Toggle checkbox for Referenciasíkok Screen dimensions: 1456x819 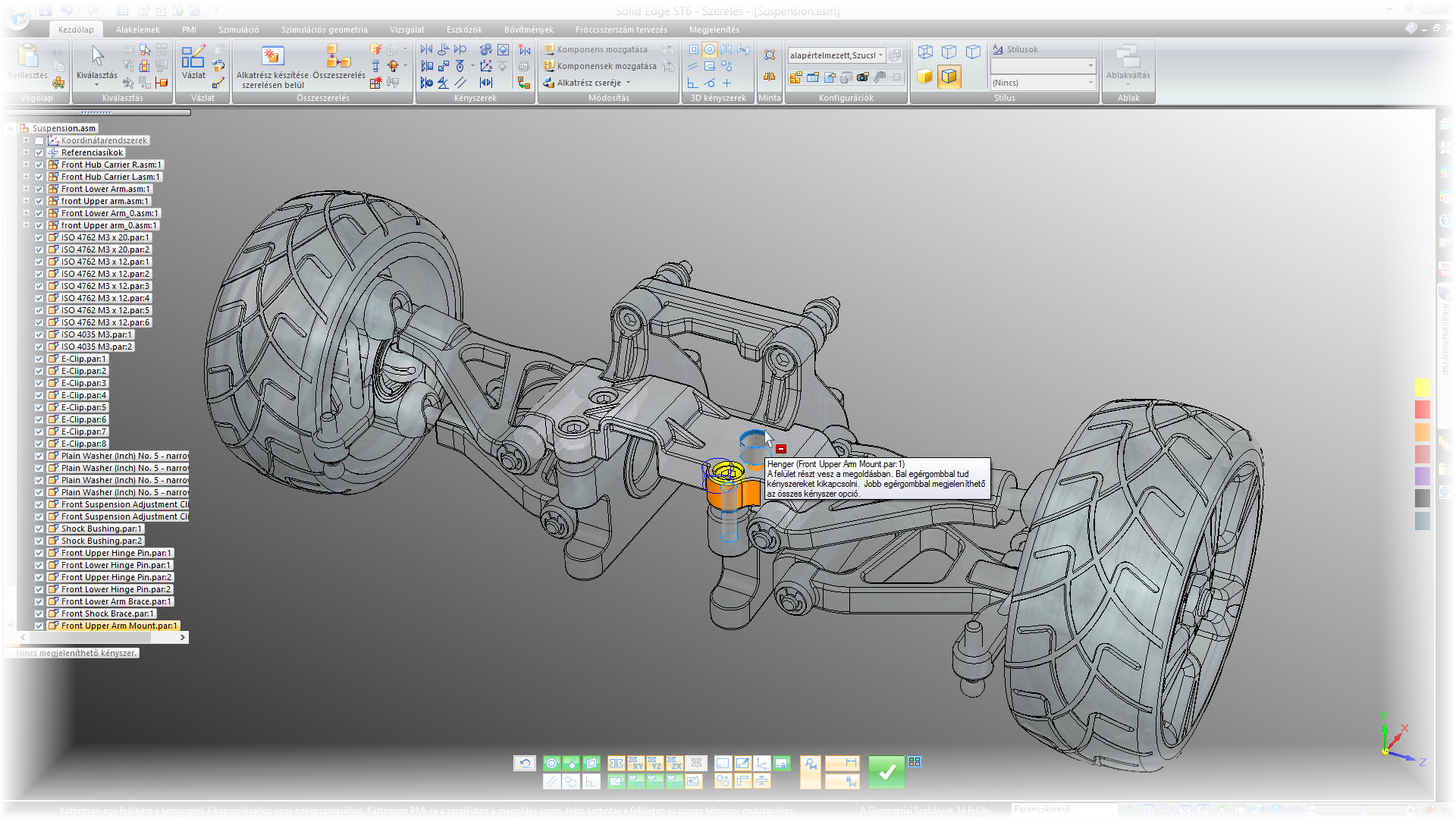coord(39,152)
